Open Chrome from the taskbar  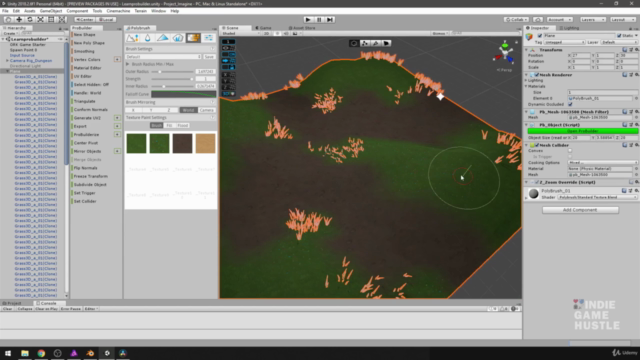[41, 353]
